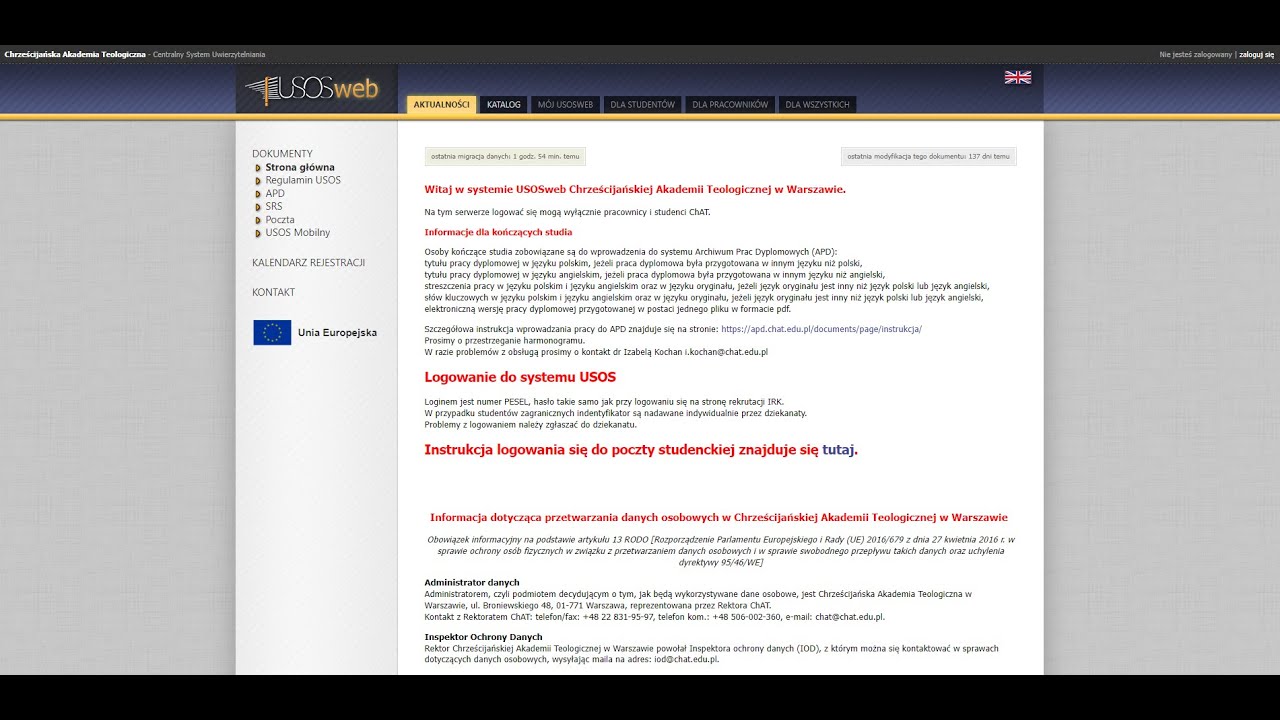1280x720 pixels.
Task: Click the 'tutaj' student mail instruction link
Action: (x=839, y=450)
